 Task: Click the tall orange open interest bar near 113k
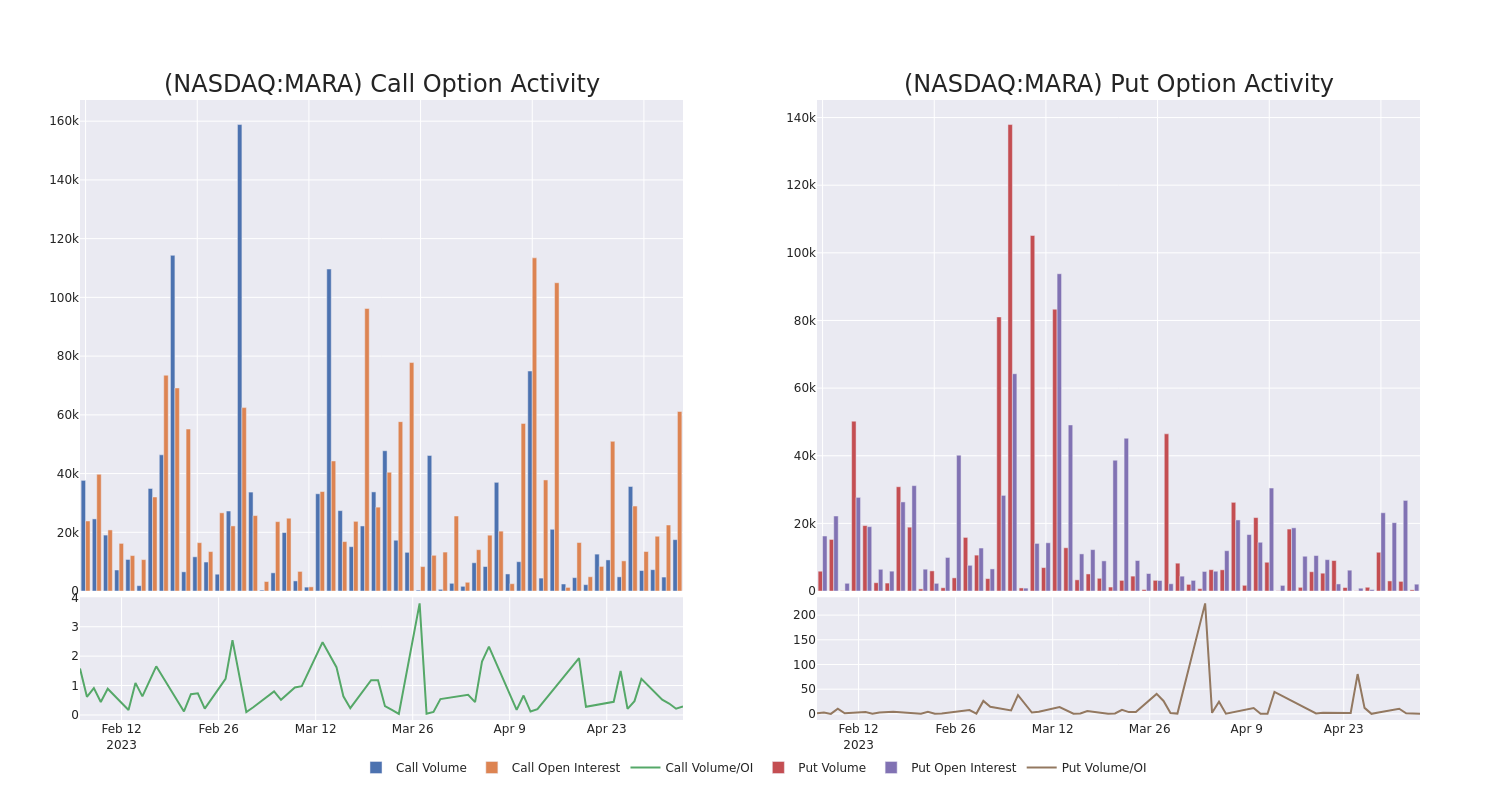coord(534,425)
